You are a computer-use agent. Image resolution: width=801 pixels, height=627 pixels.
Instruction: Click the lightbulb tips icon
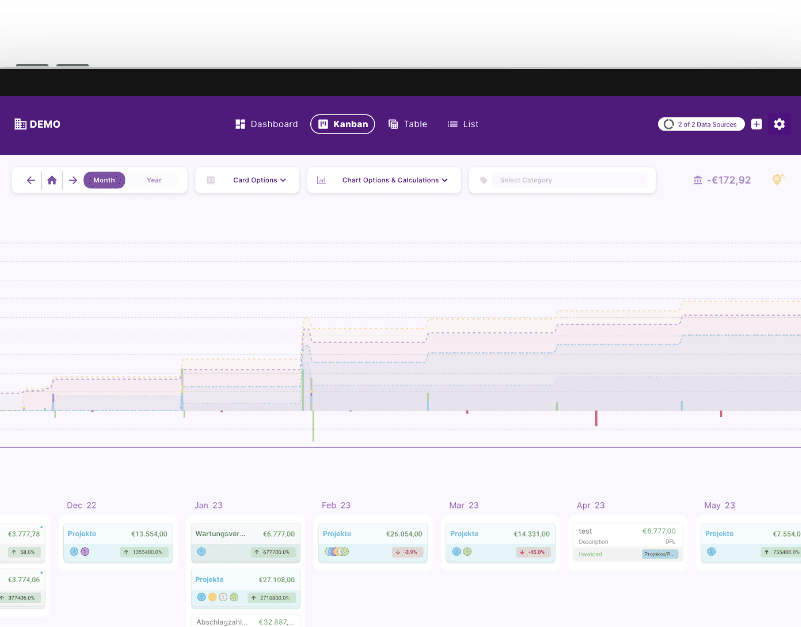778,180
